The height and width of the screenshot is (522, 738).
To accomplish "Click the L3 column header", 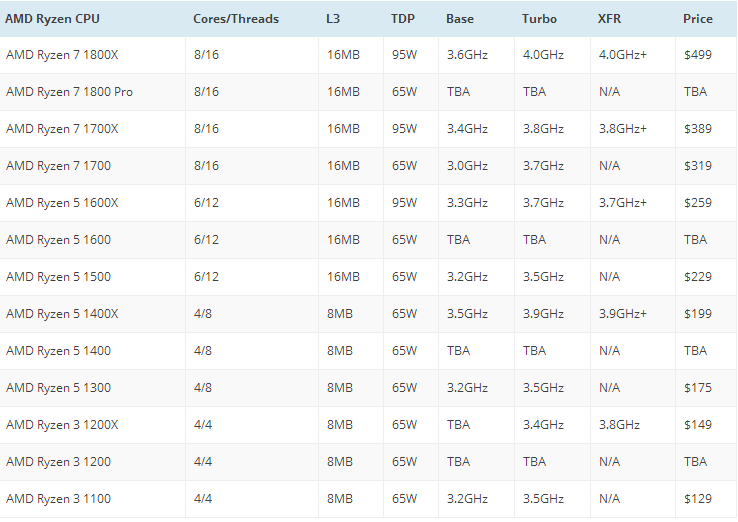I will tap(333, 19).
